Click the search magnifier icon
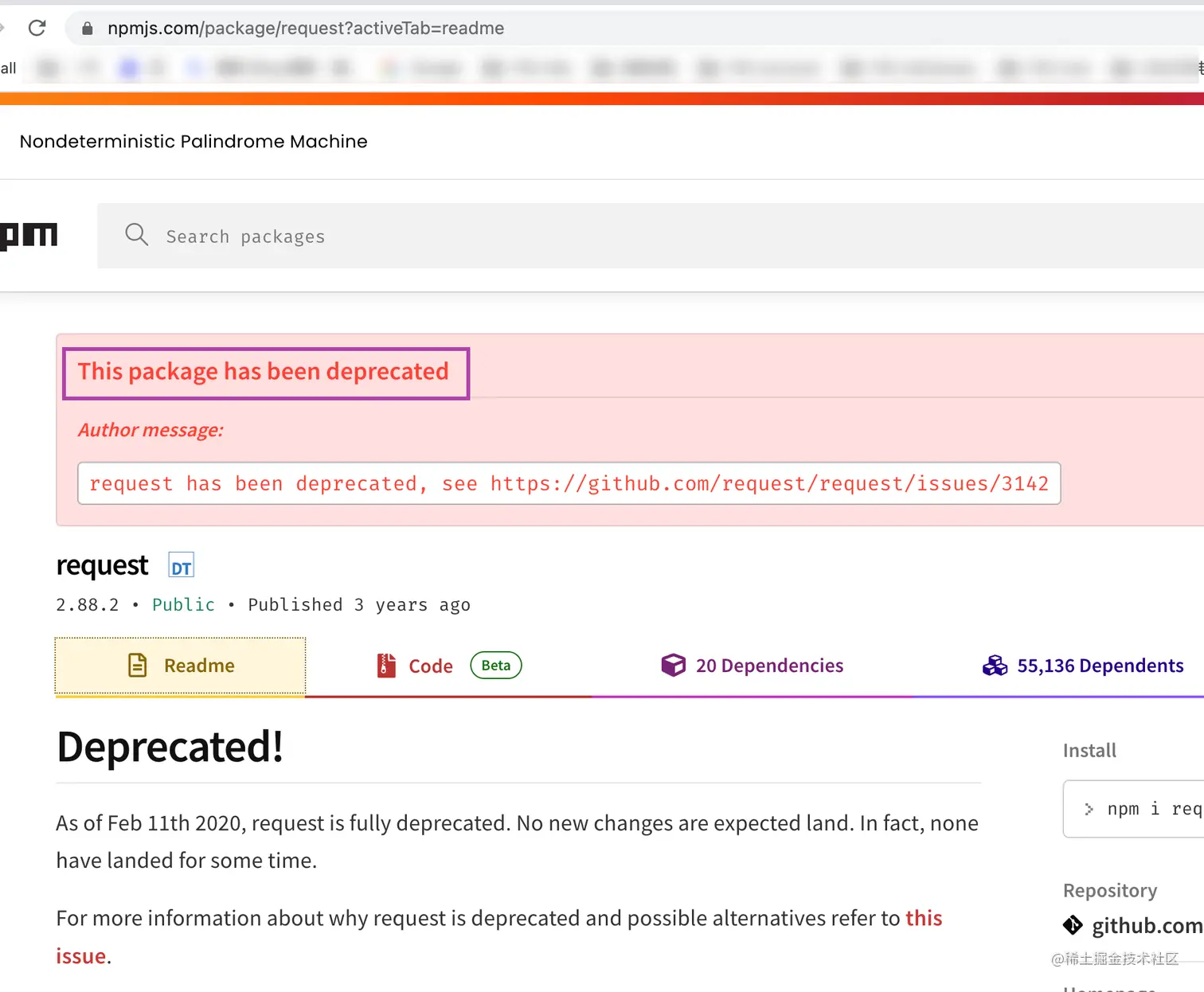Screen dimensions: 1204x992 point(137,235)
